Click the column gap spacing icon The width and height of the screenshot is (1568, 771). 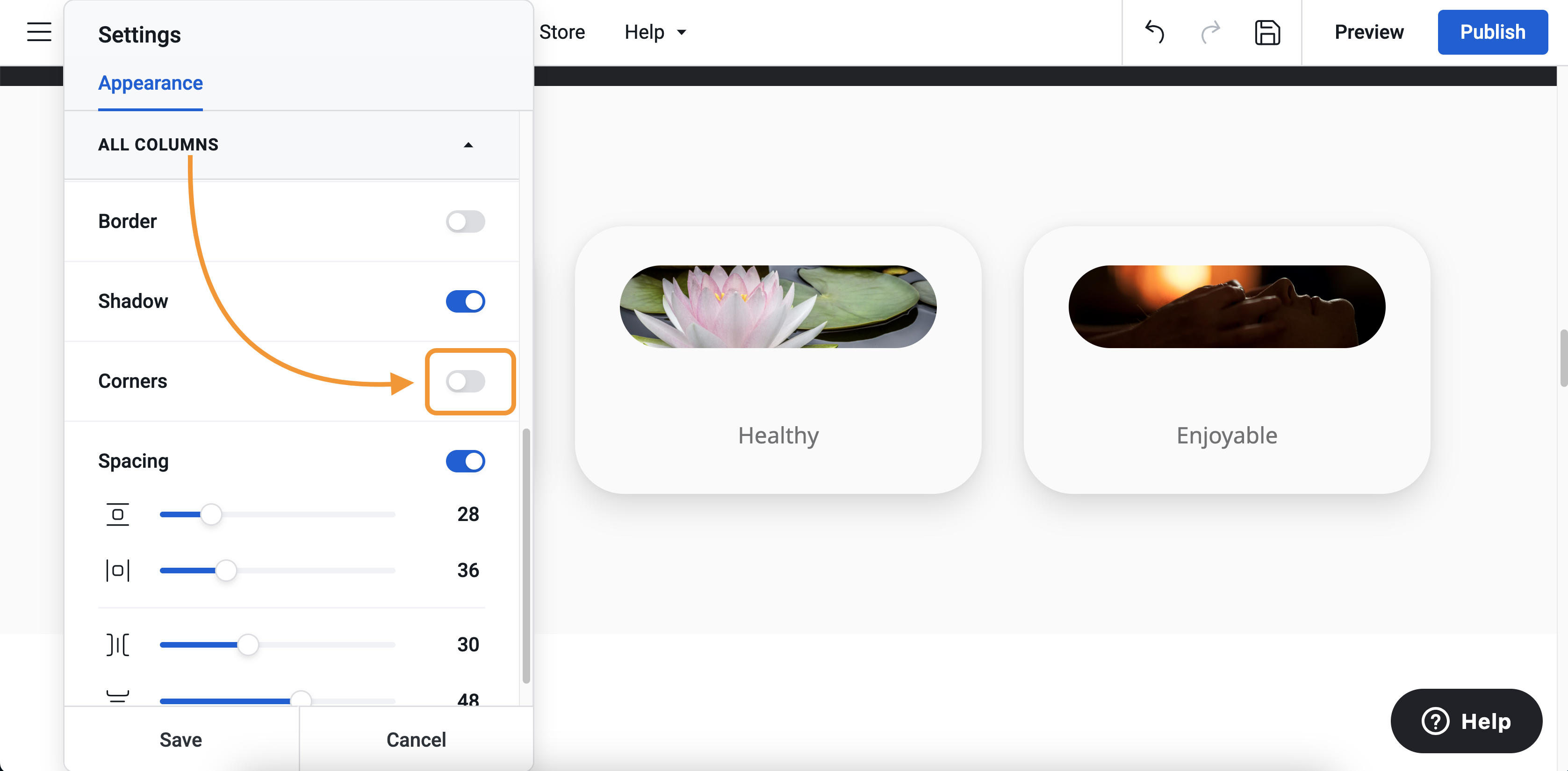pyautogui.click(x=117, y=644)
